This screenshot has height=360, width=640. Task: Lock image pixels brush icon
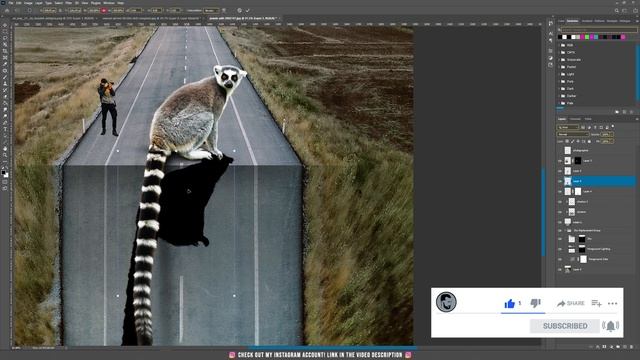click(x=573, y=141)
